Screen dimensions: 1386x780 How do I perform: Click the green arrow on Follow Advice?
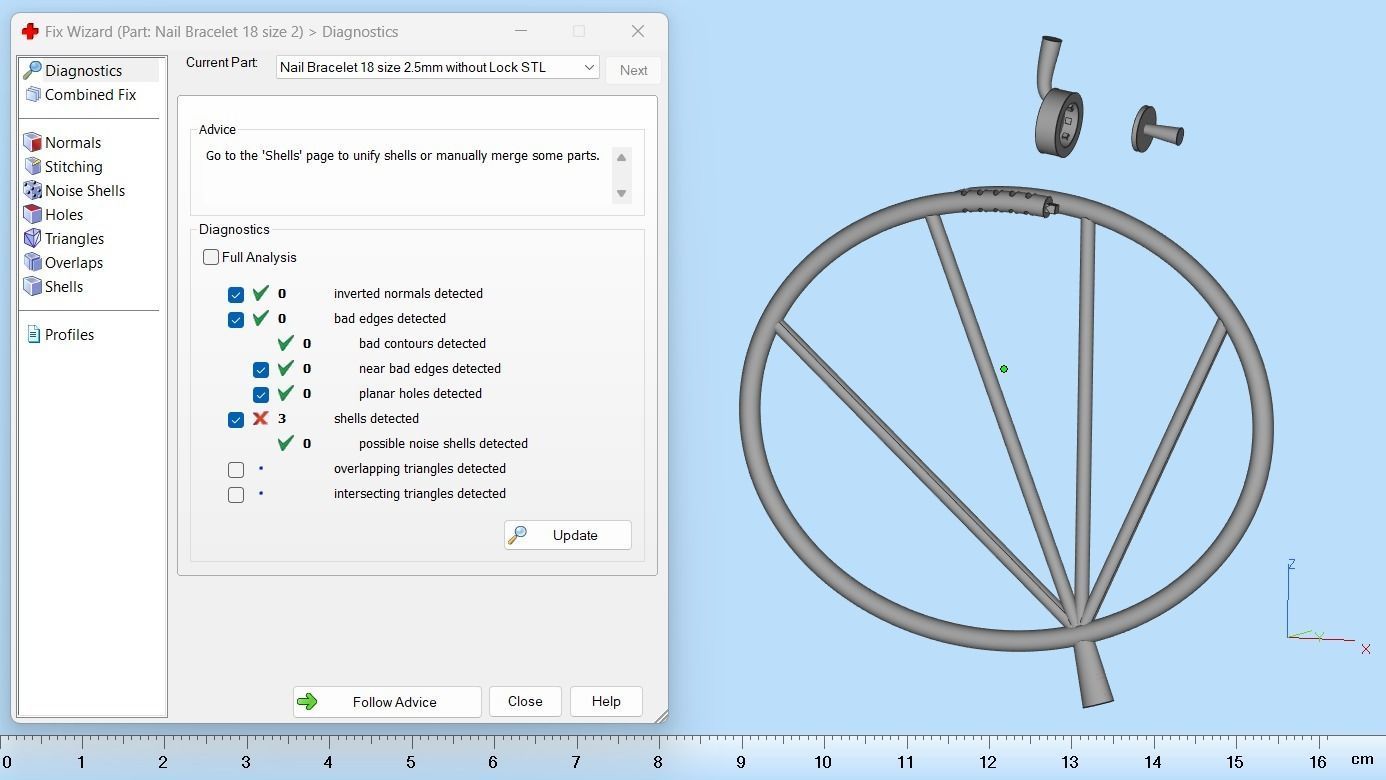tap(308, 702)
